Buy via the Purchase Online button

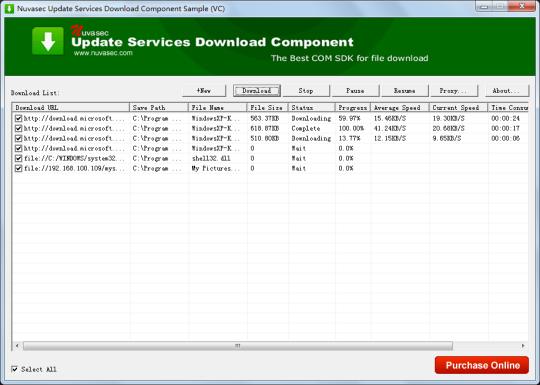482,365
